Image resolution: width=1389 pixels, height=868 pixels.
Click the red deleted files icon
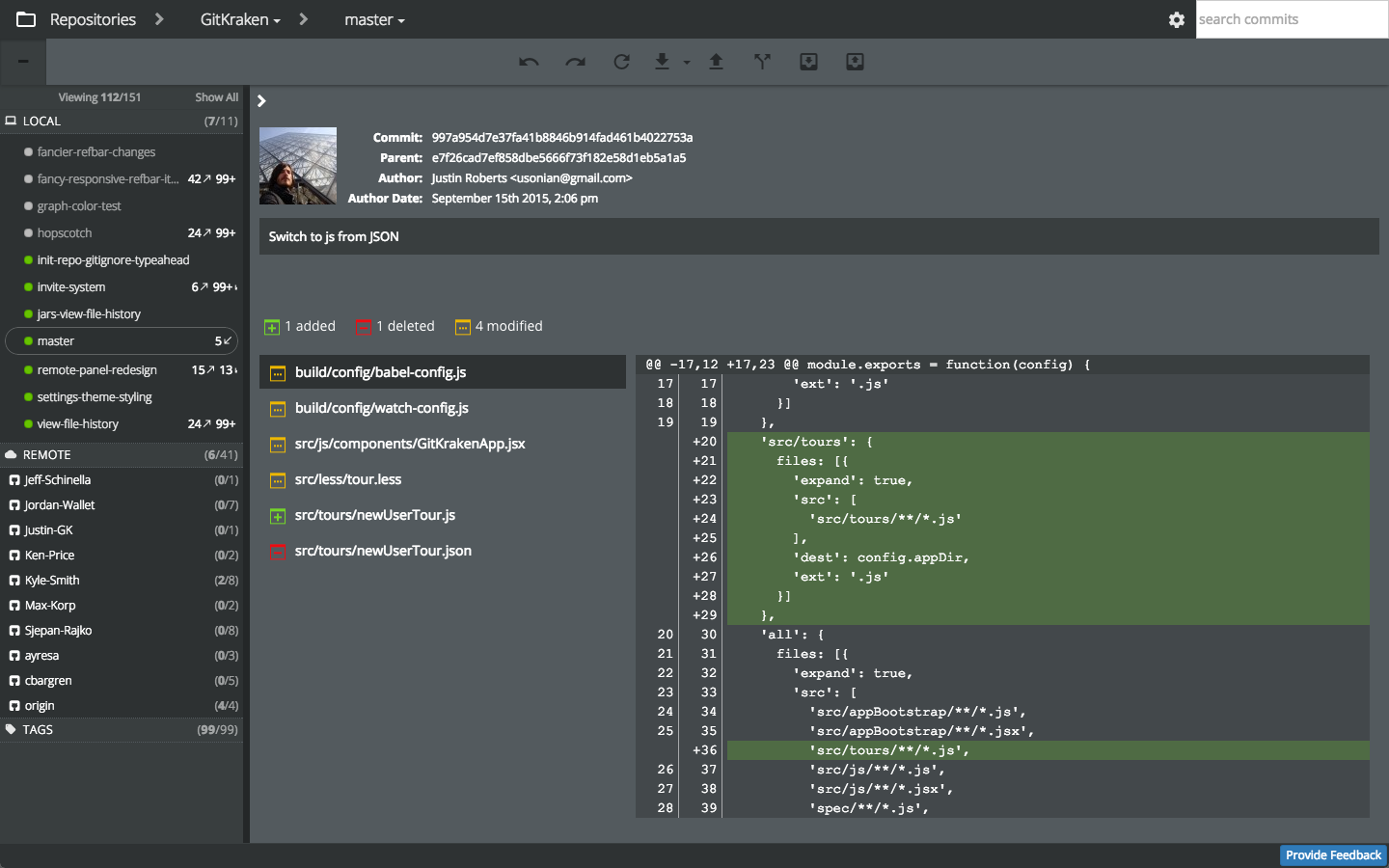(364, 327)
